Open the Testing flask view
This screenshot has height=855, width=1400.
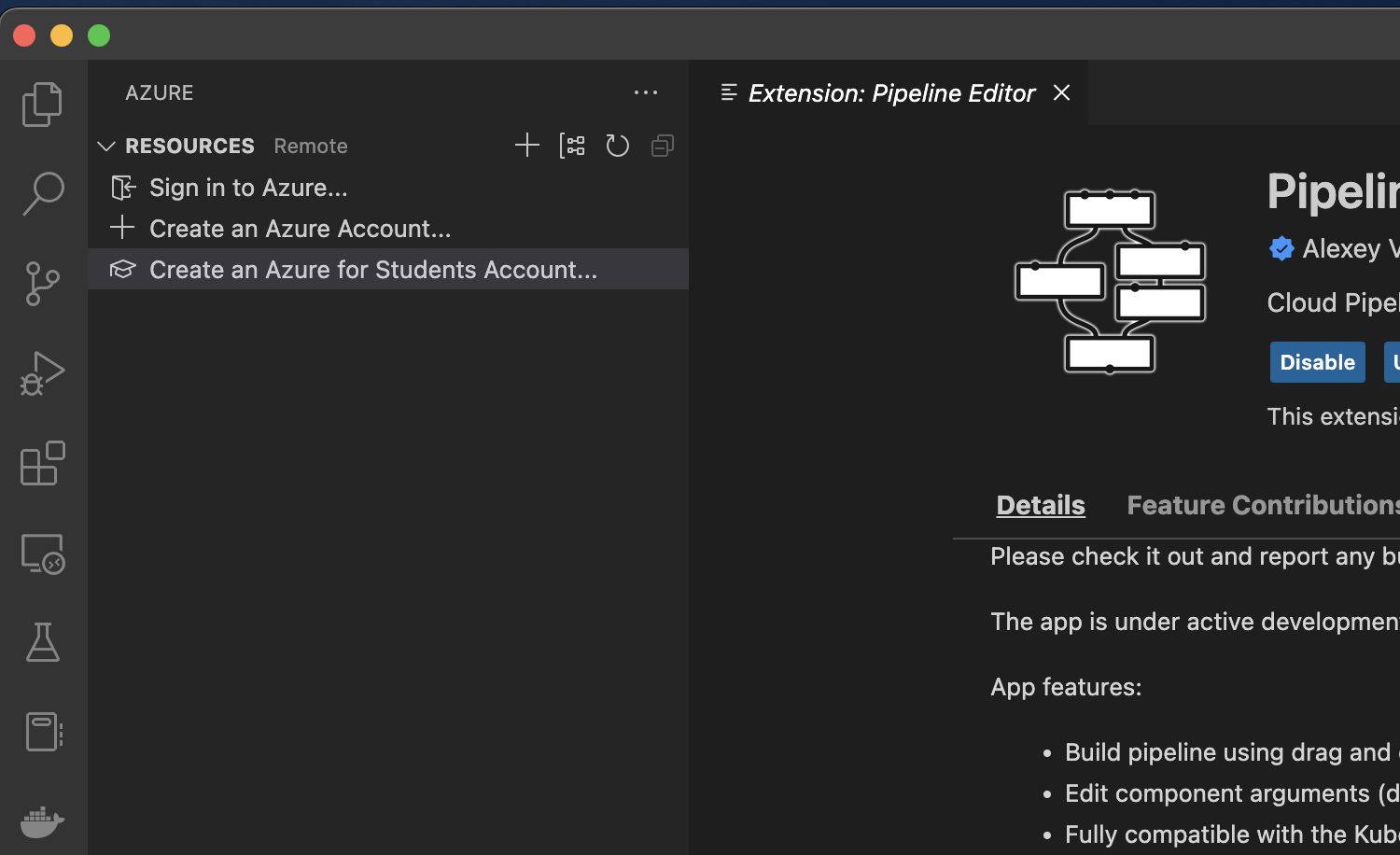click(x=43, y=642)
